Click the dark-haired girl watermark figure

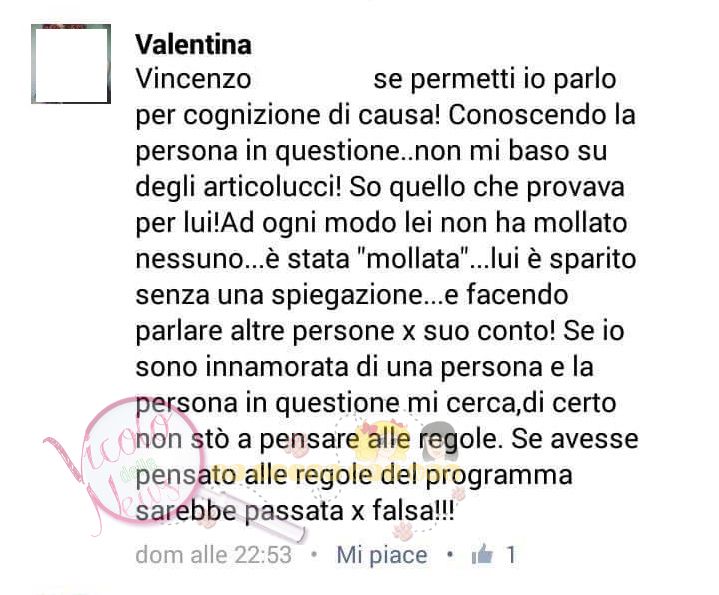439,442
